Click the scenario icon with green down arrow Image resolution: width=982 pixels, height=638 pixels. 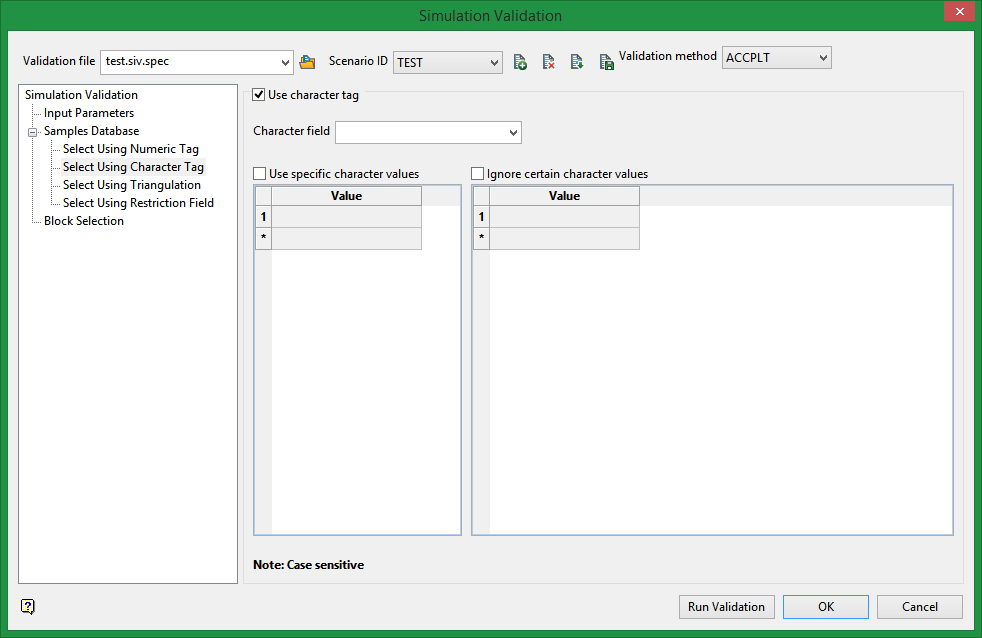coord(577,62)
